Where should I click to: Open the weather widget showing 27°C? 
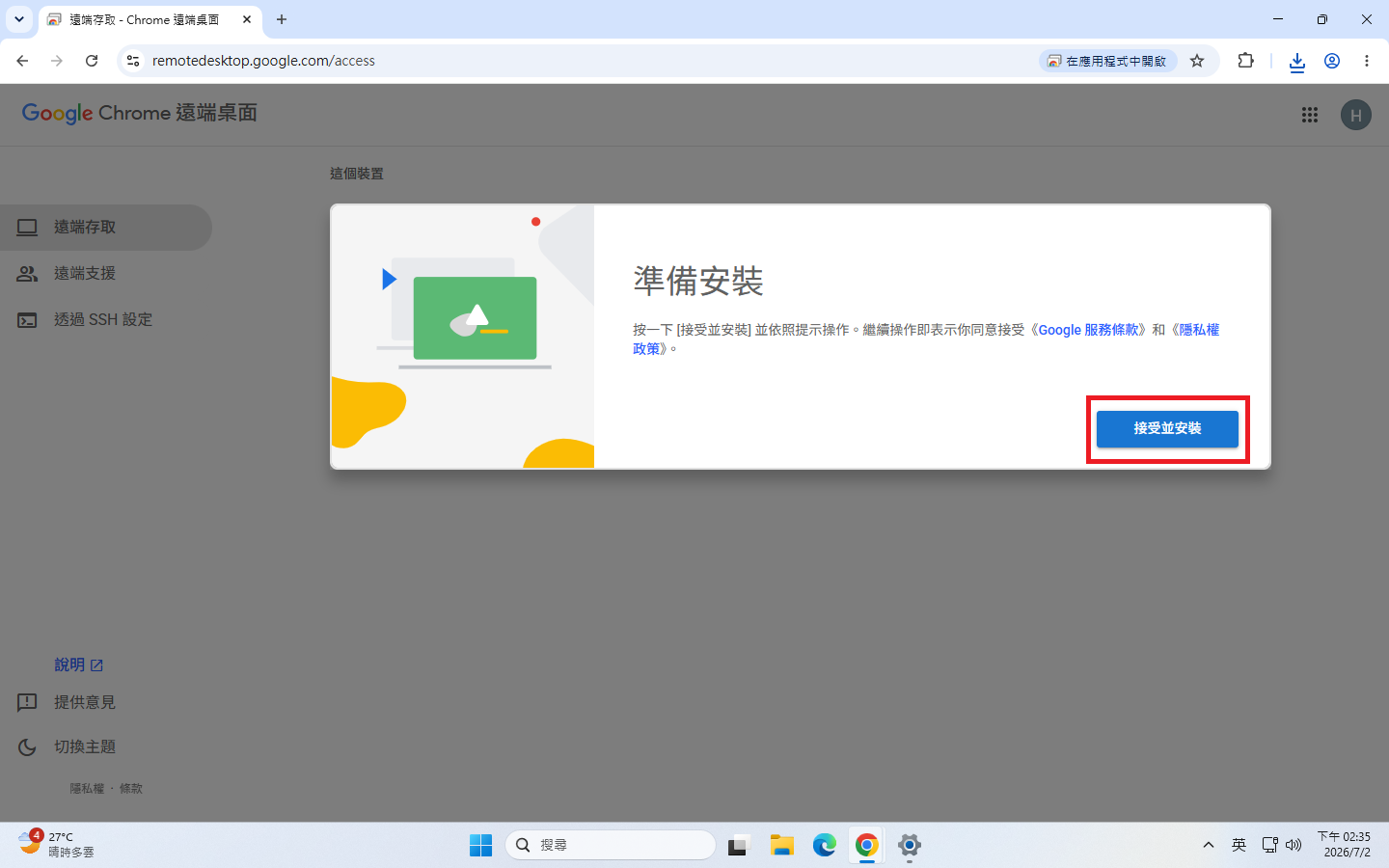58,844
